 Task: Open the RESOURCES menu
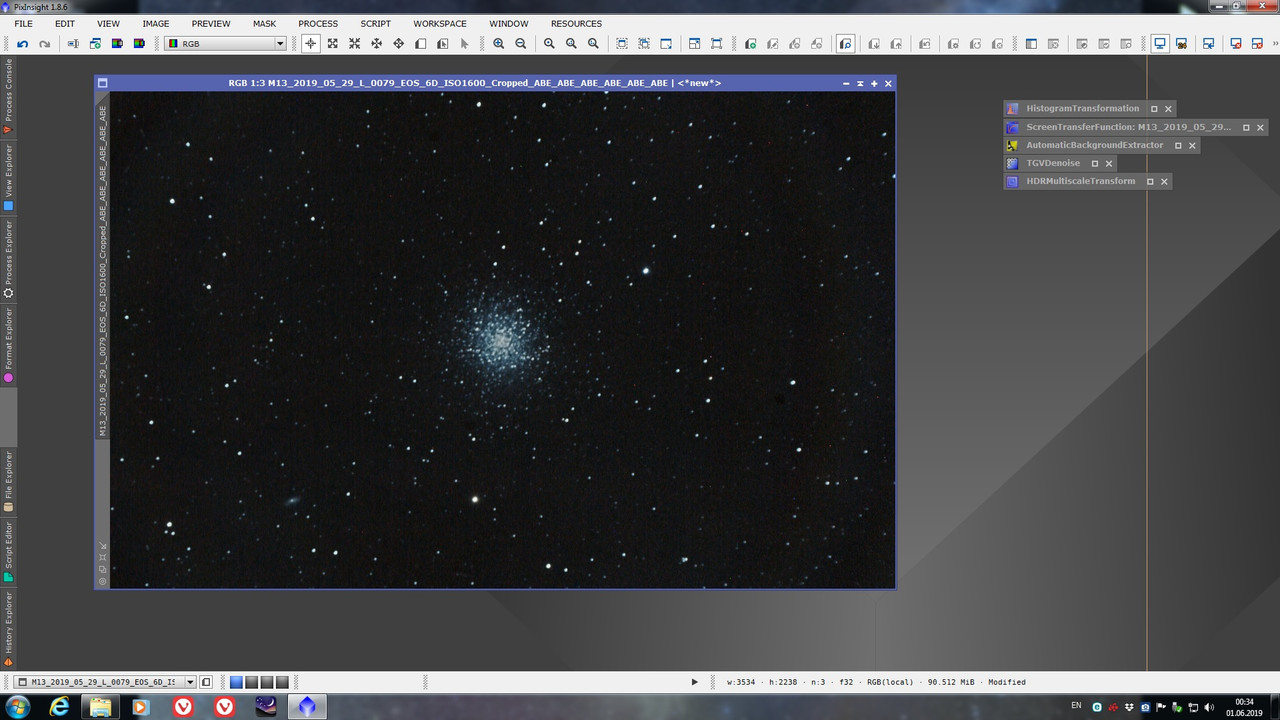click(576, 23)
